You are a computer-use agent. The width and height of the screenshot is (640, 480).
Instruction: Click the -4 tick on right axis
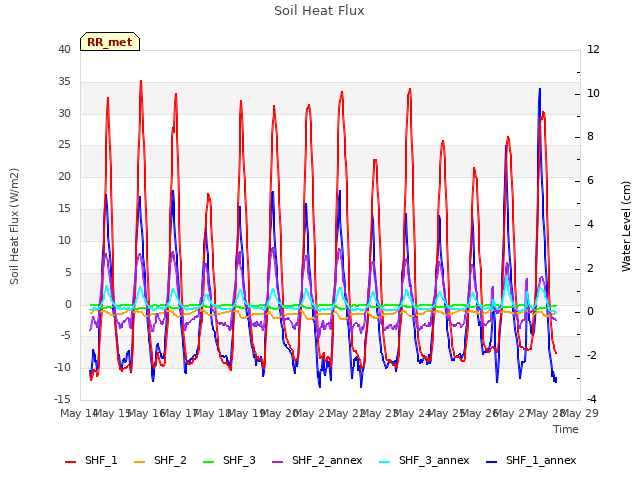(592, 399)
